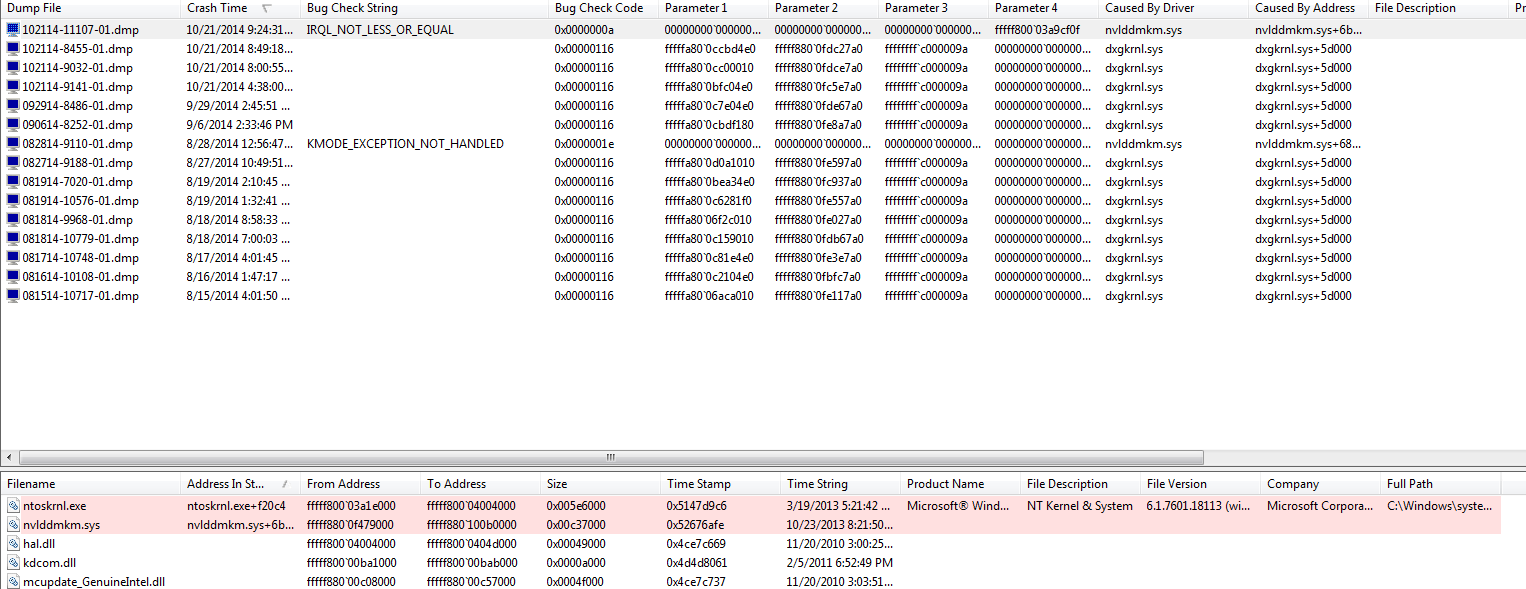
Task: Select the hal.dll file icon
Action: point(13,544)
